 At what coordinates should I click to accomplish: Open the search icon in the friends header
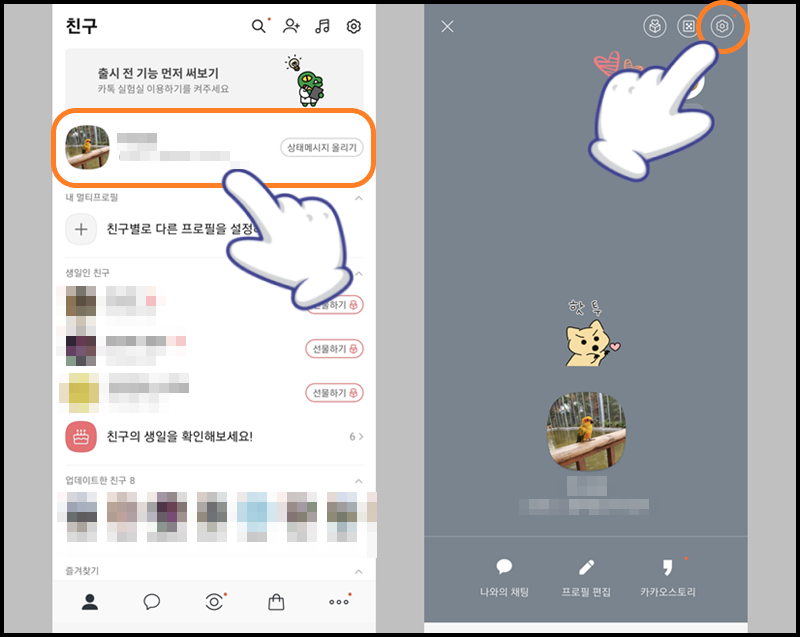coord(259,26)
